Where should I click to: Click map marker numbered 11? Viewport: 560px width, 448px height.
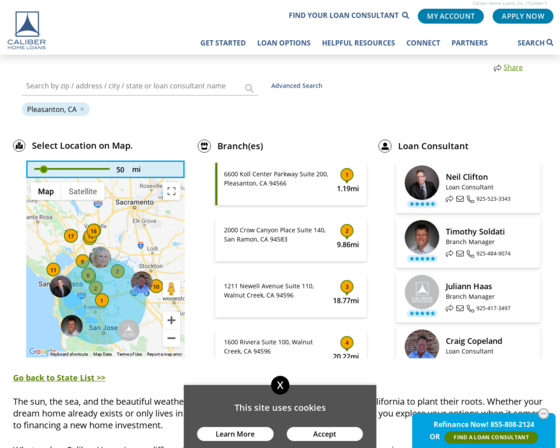tap(53, 270)
